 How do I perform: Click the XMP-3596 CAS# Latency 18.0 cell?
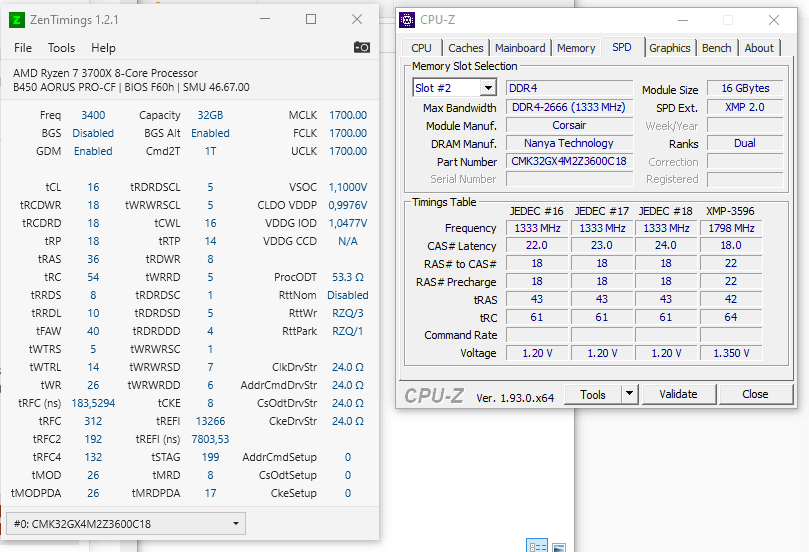731,246
